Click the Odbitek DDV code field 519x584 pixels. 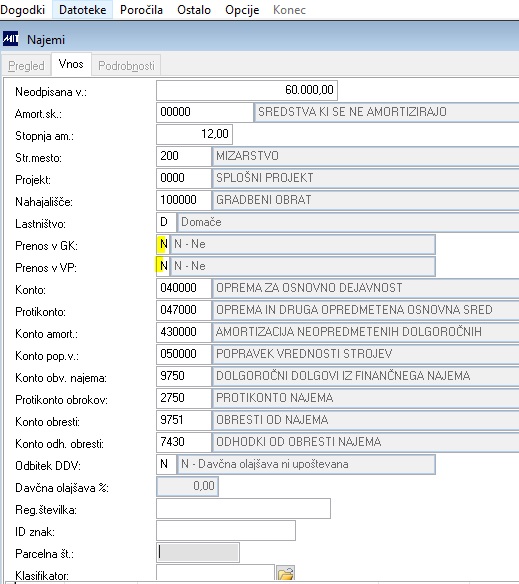pos(166,464)
